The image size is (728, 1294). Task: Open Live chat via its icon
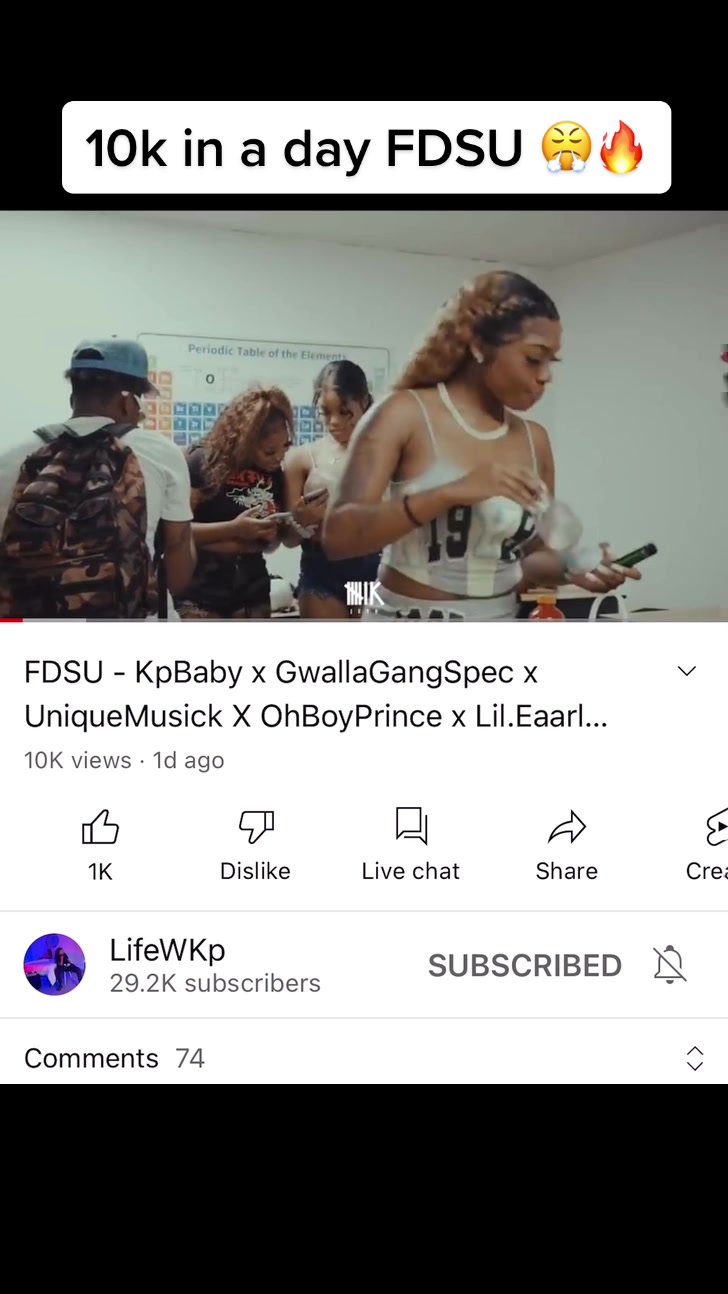pos(411,826)
